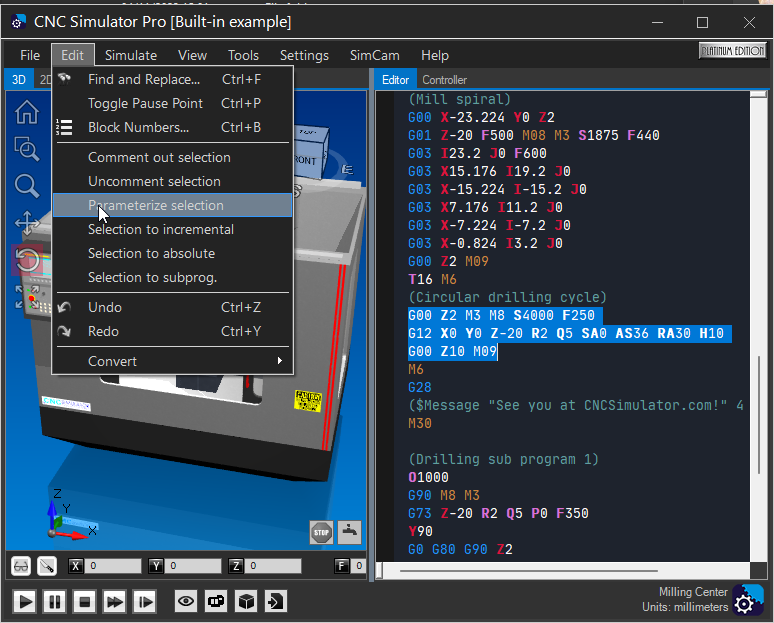Open Block Numbers dialog entry
774x623 pixels.
click(x=172, y=127)
